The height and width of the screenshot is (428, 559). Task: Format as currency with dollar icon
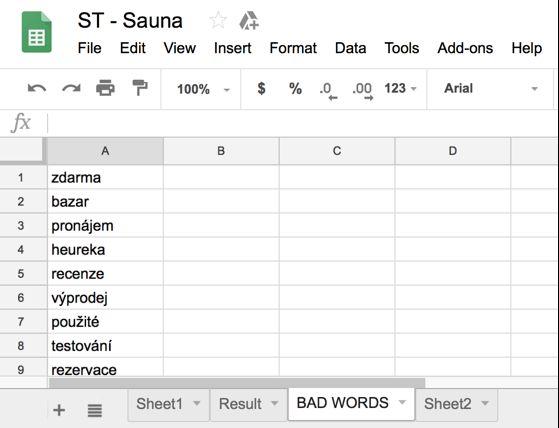(261, 88)
